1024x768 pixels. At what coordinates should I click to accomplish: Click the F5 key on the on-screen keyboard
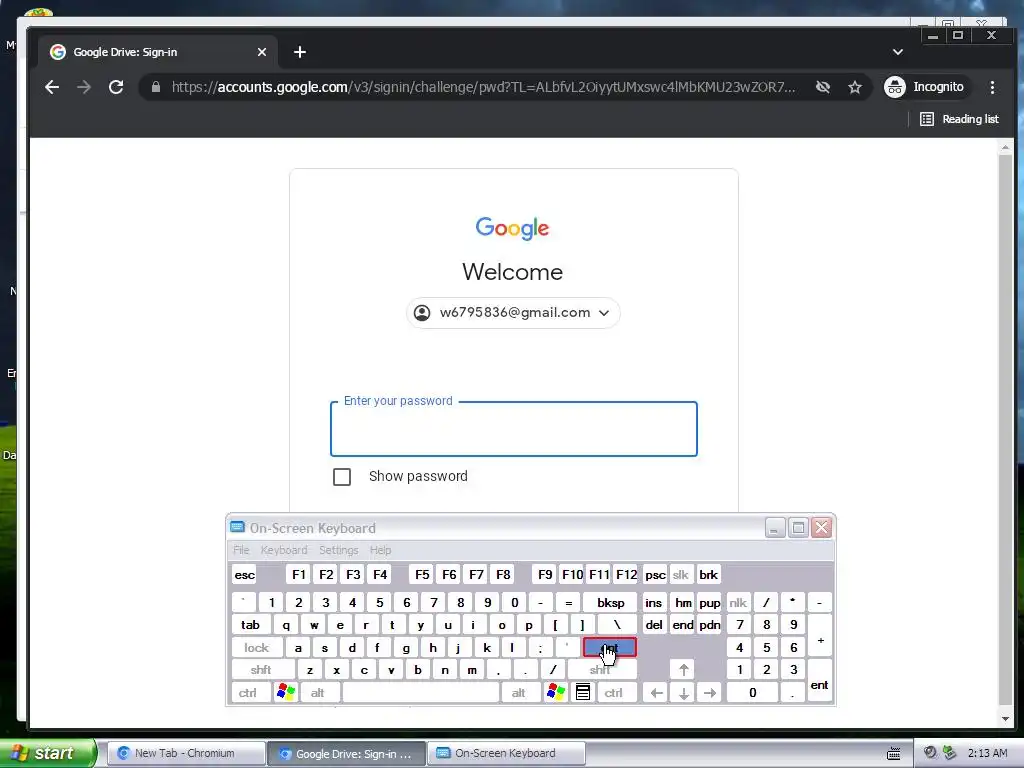(x=422, y=575)
